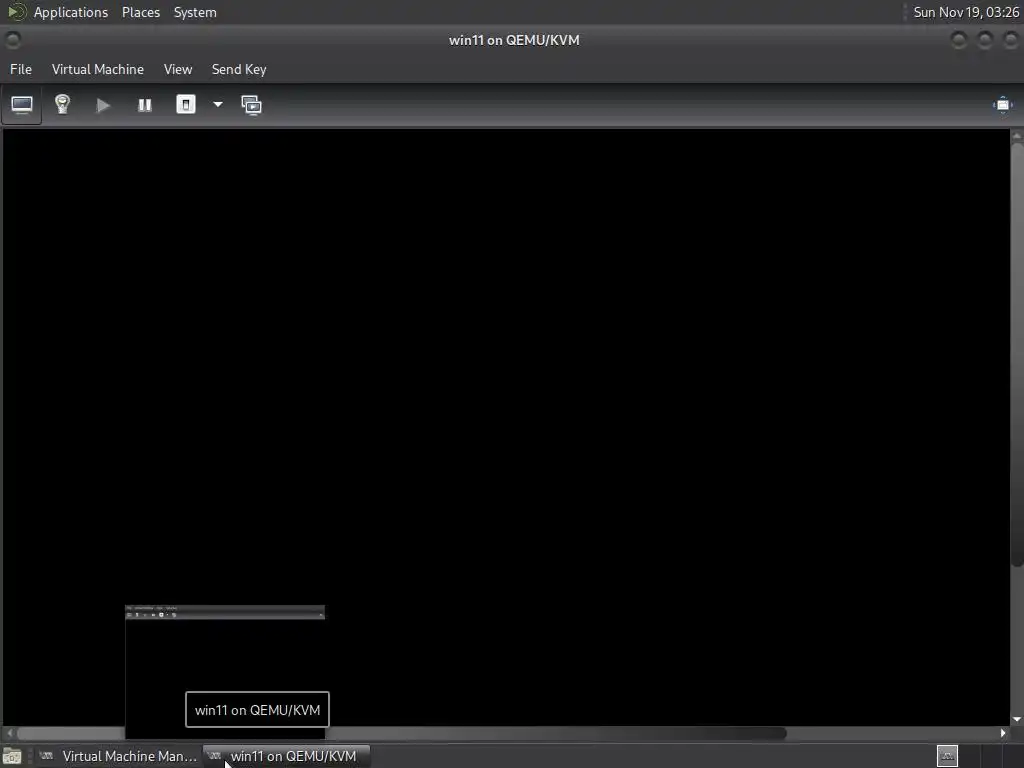The height and width of the screenshot is (768, 1024).
Task: Open manage VM snapshots icon
Action: 251,105
